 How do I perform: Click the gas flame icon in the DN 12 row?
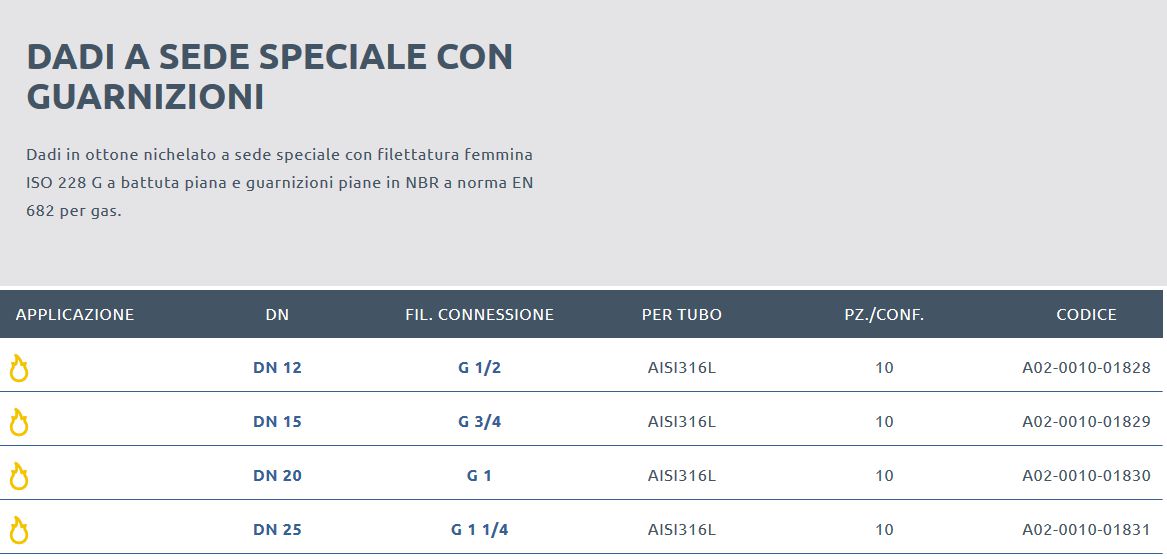click(19, 368)
